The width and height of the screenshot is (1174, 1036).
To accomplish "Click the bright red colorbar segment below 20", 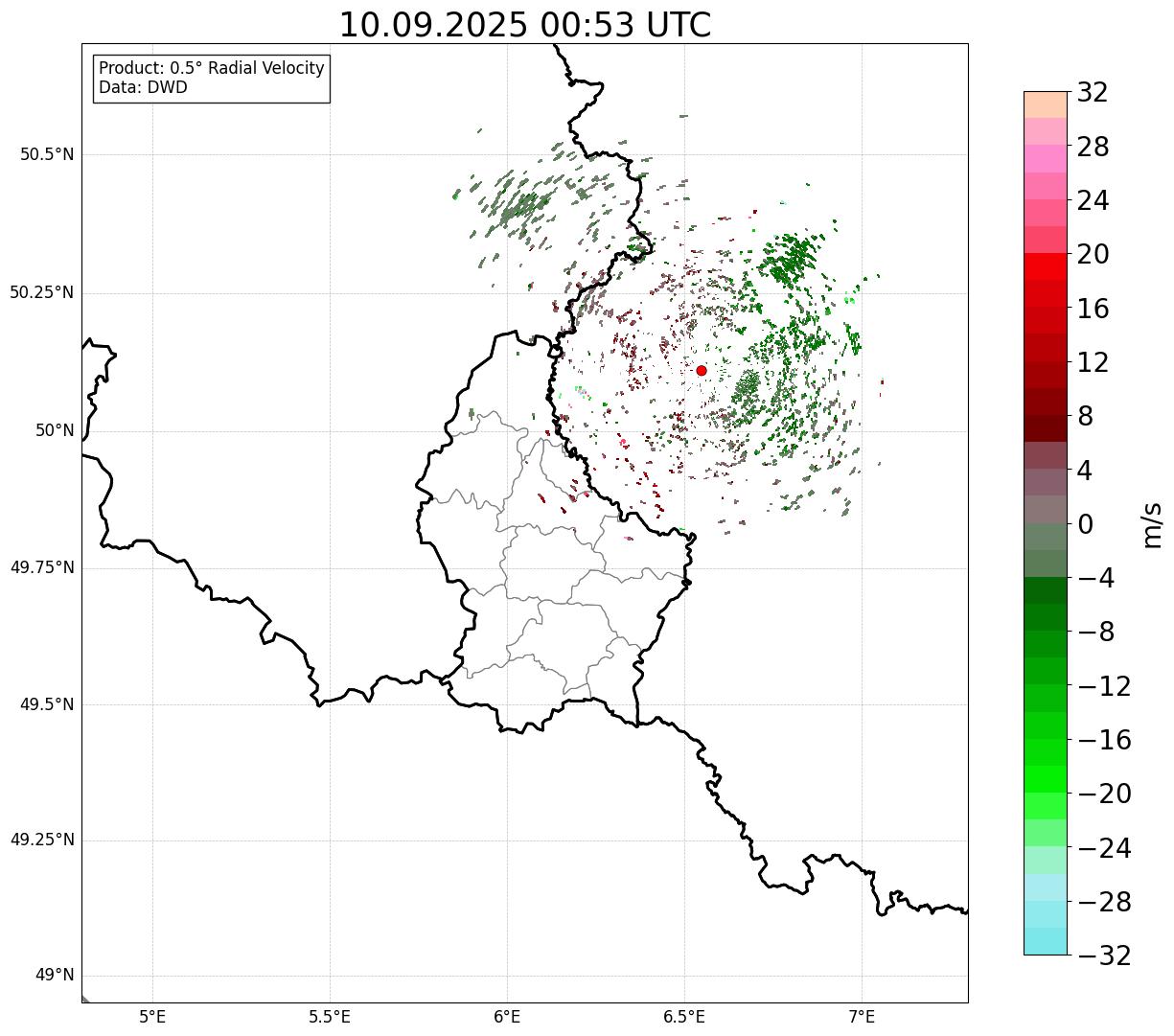I will (1046, 266).
